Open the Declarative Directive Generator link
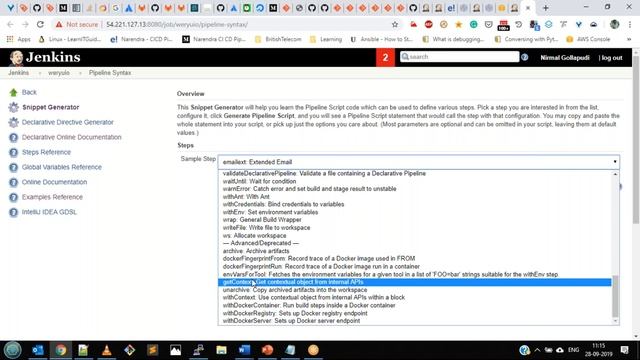This screenshot has height=360, width=640. [68, 122]
